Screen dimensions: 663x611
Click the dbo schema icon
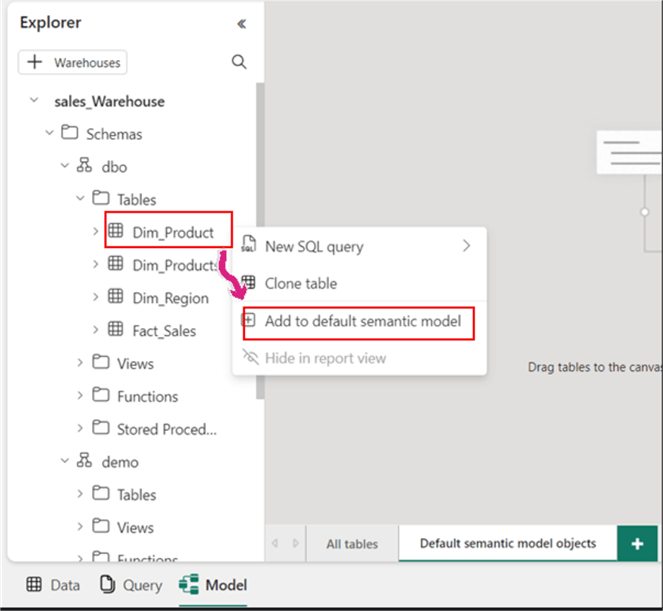click(x=84, y=165)
